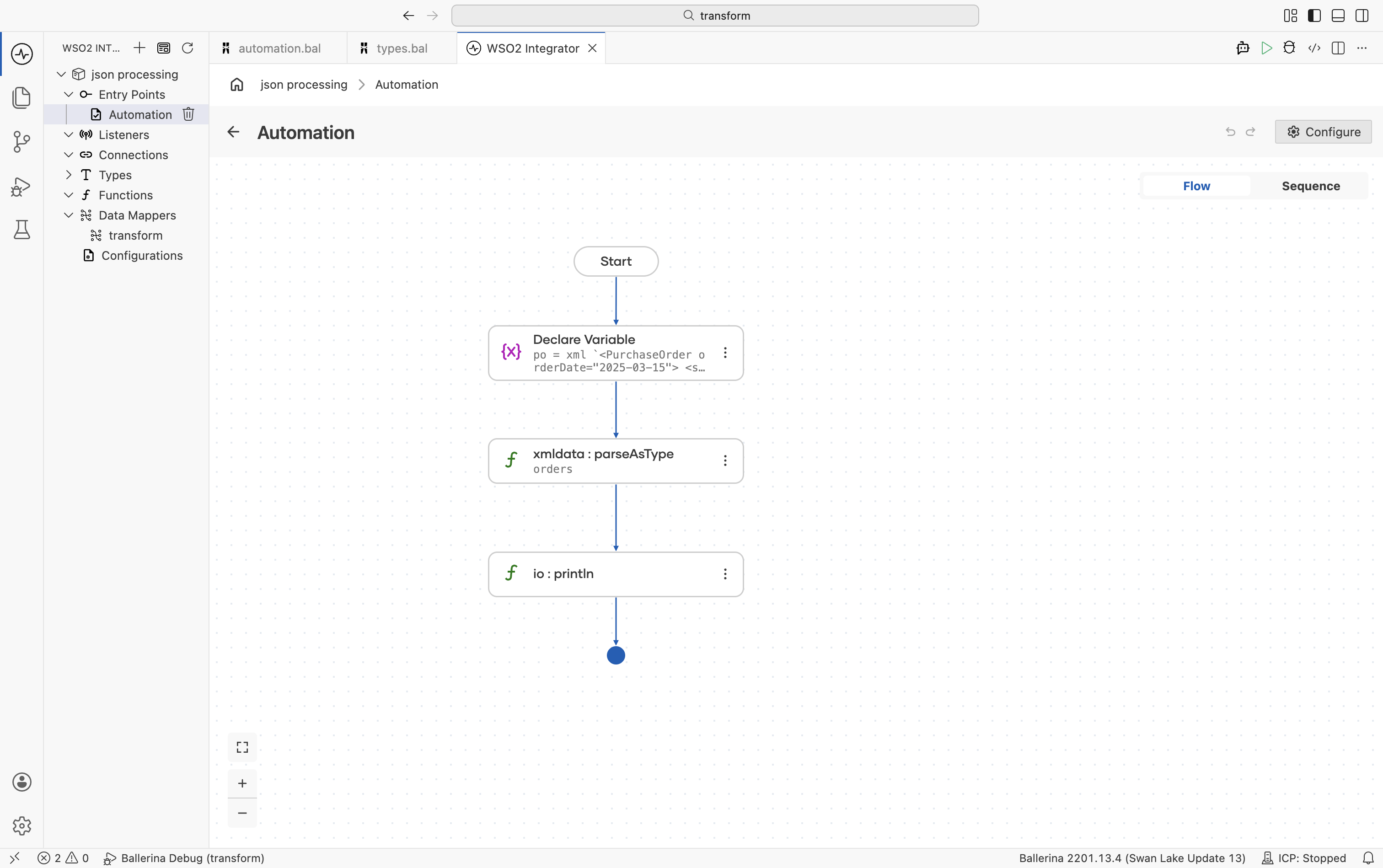Start debugging with the bug icon
Viewport: 1383px width, 868px height.
click(1289, 48)
